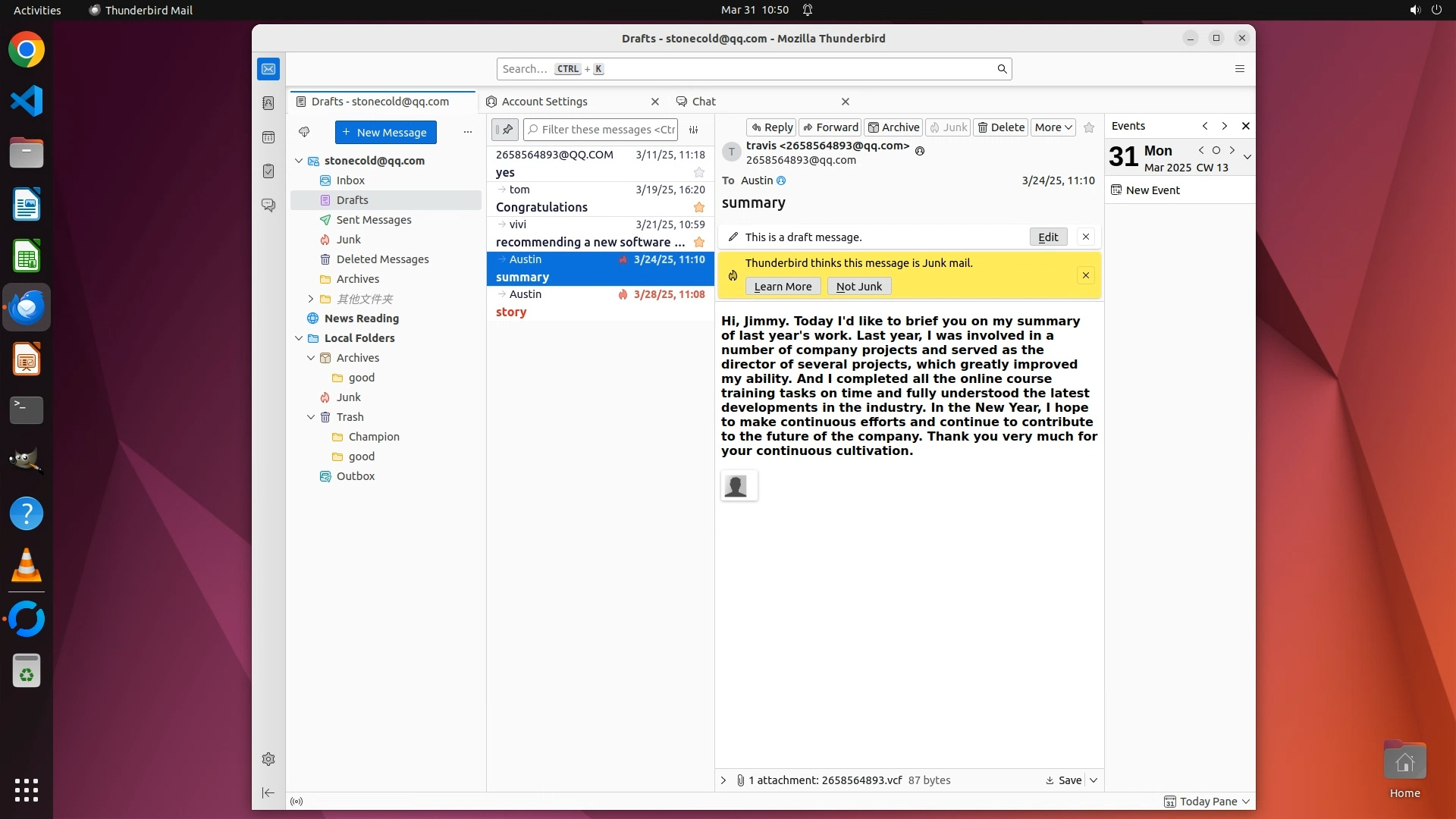Toggle the star on the open summary message

point(1089,127)
